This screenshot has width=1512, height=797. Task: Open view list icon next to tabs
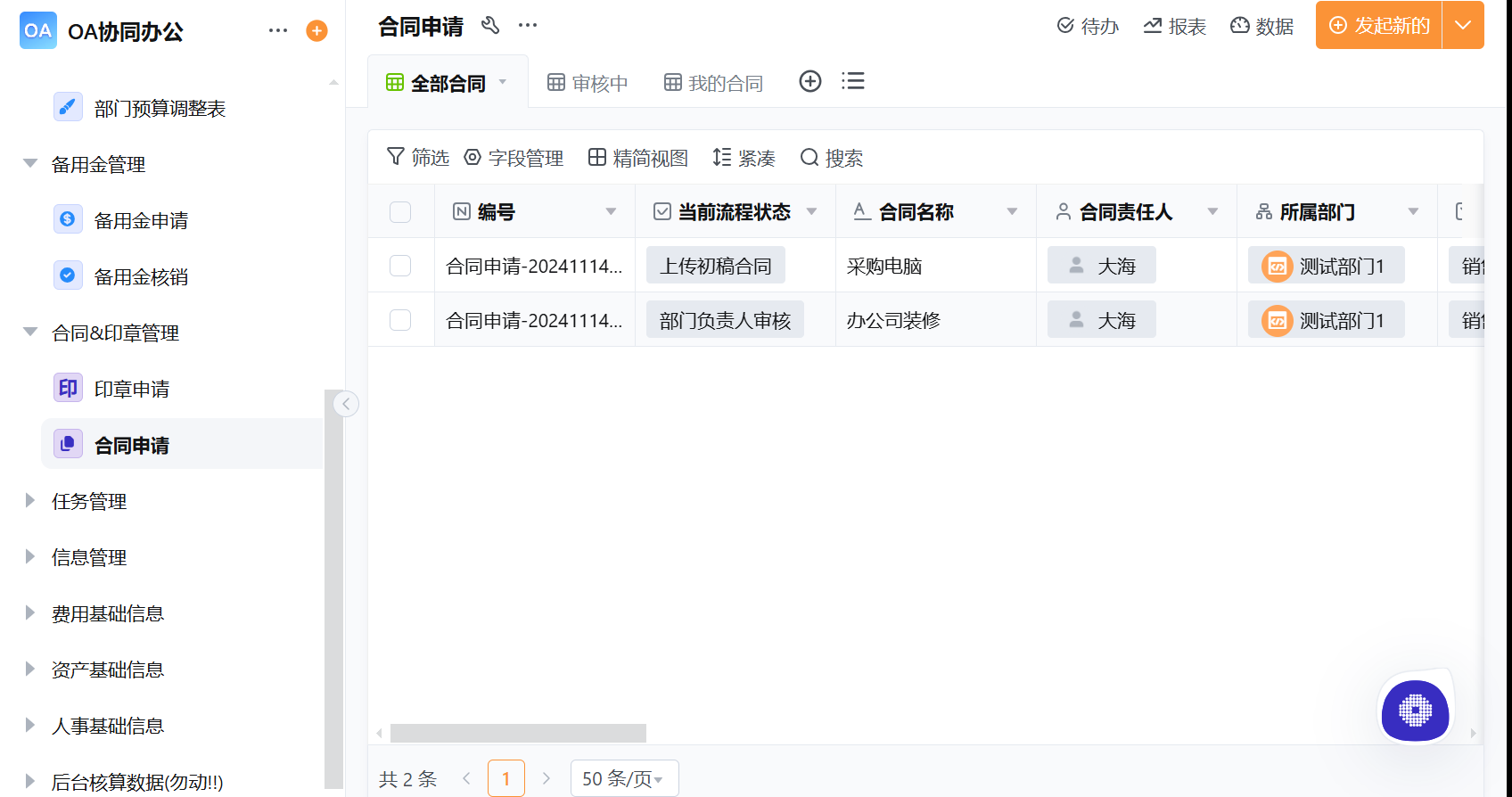pyautogui.click(x=853, y=81)
